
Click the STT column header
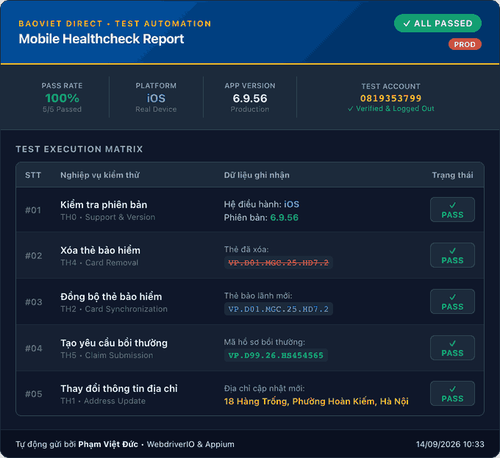pos(33,175)
